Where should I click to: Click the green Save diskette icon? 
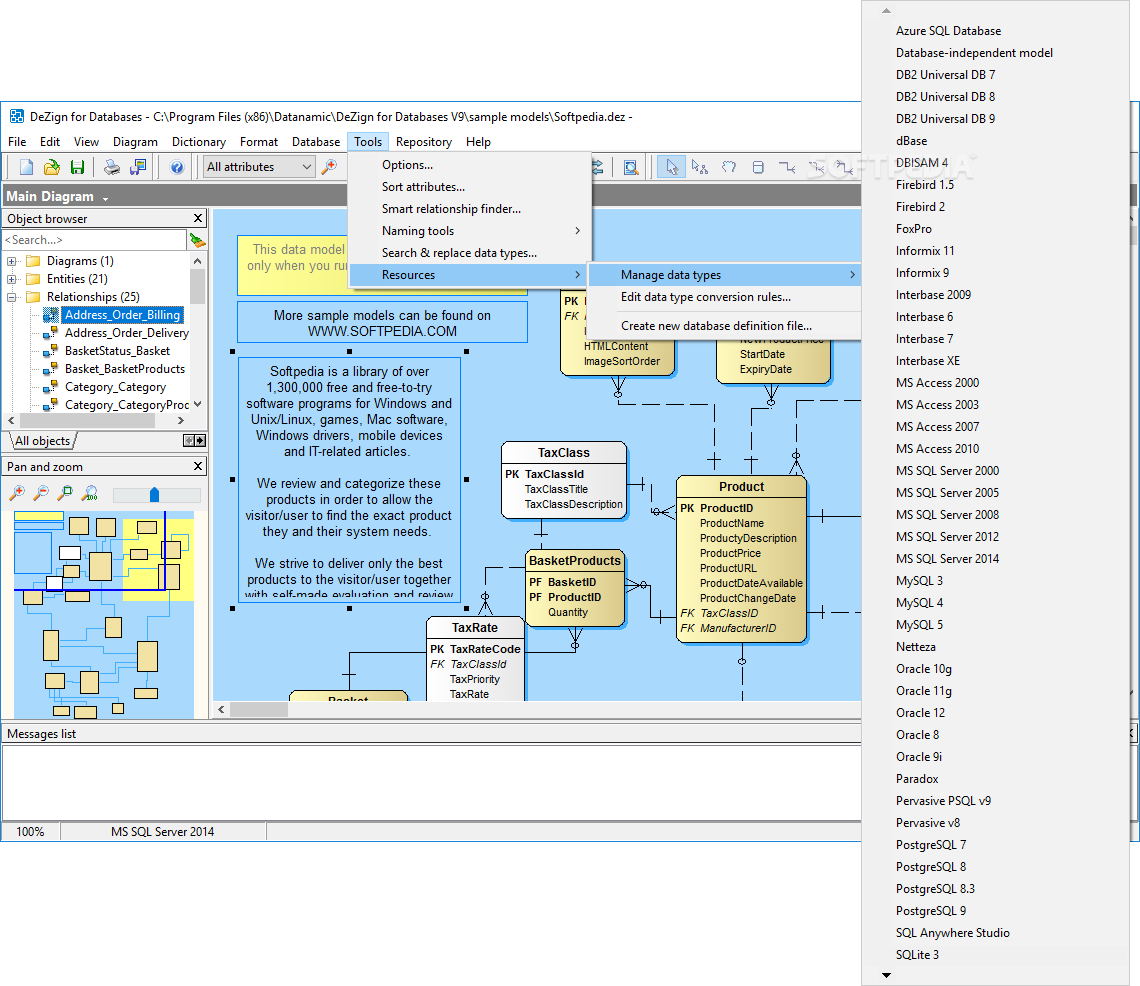click(77, 167)
